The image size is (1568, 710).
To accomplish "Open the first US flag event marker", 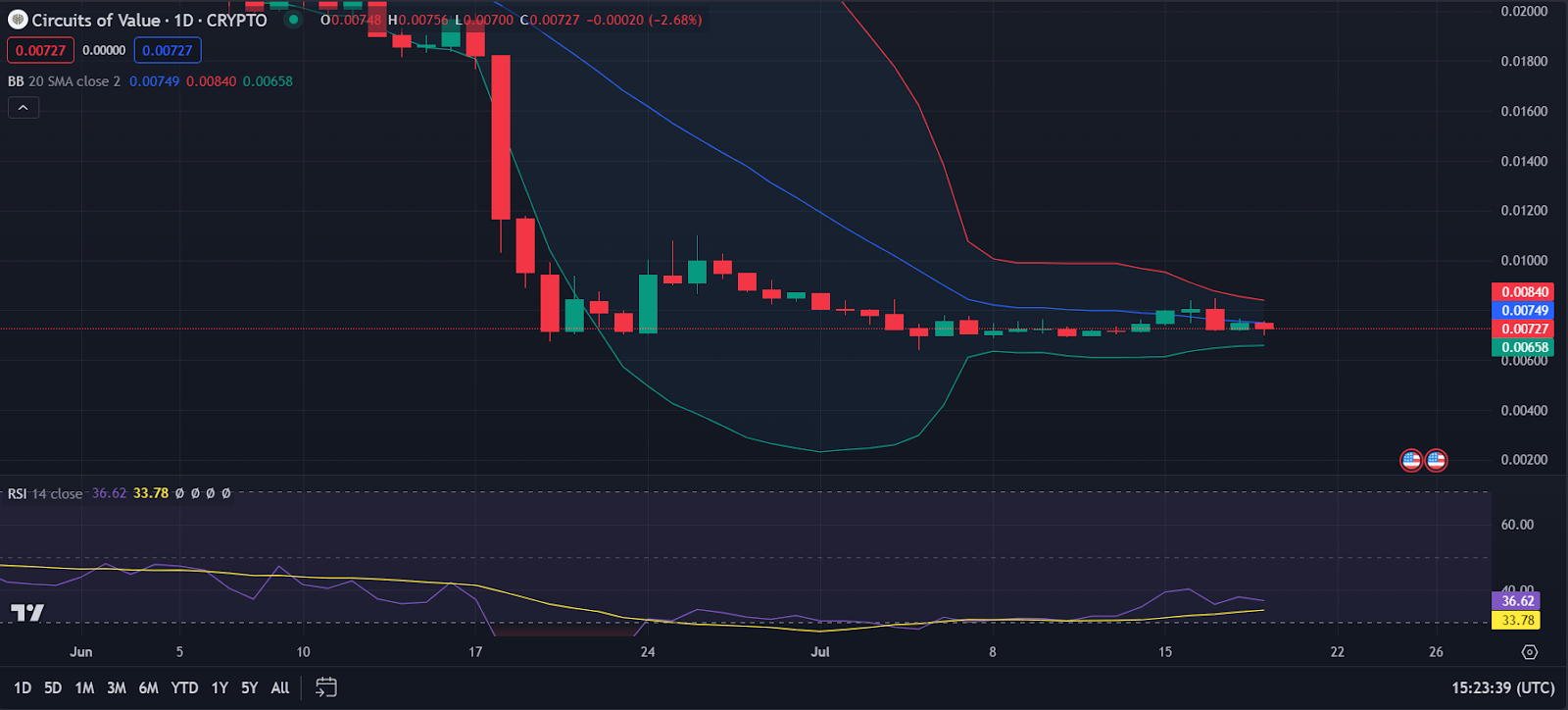I will 1411,460.
